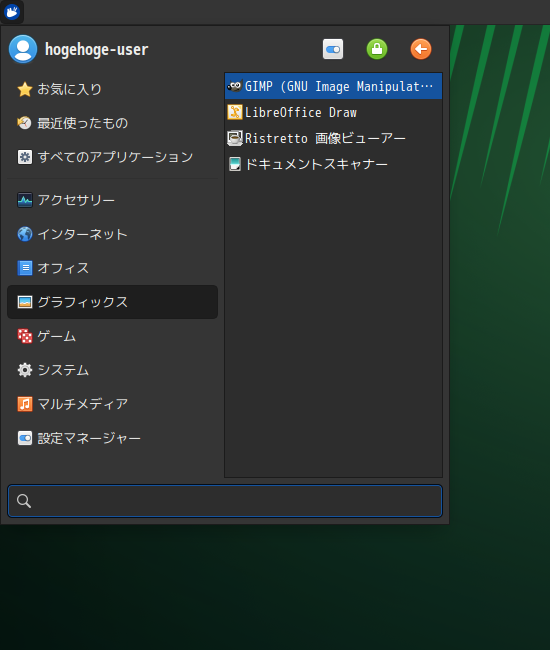
Task: Open the アクセサリー category
Action: click(112, 200)
